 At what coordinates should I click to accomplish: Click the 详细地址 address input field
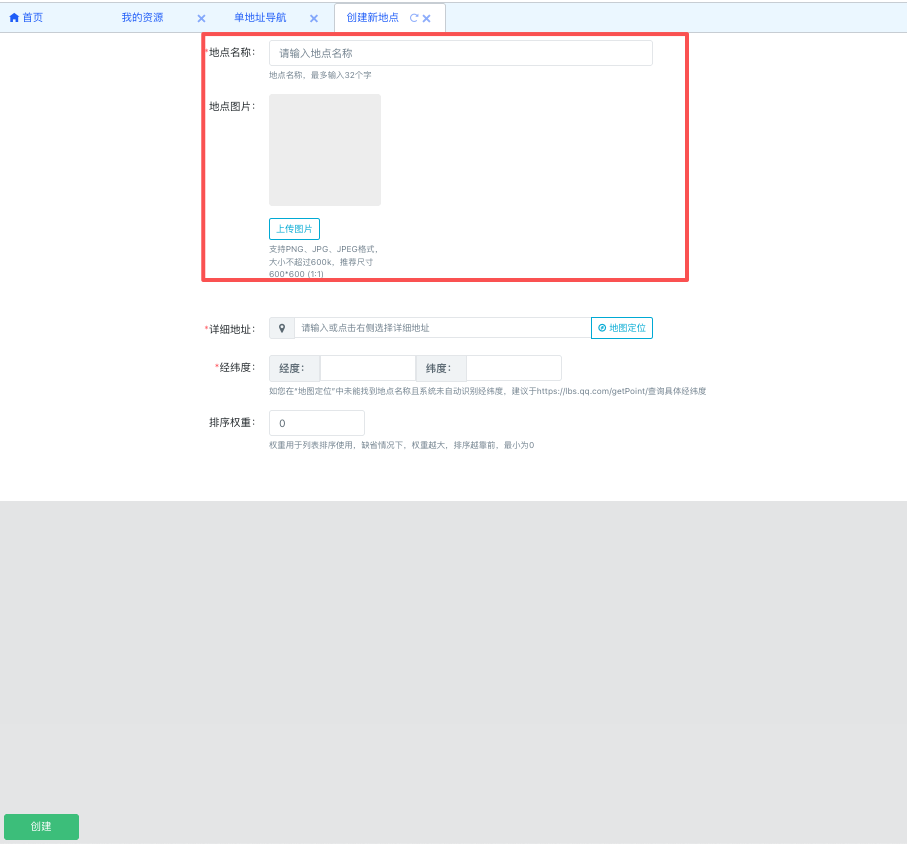[442, 328]
